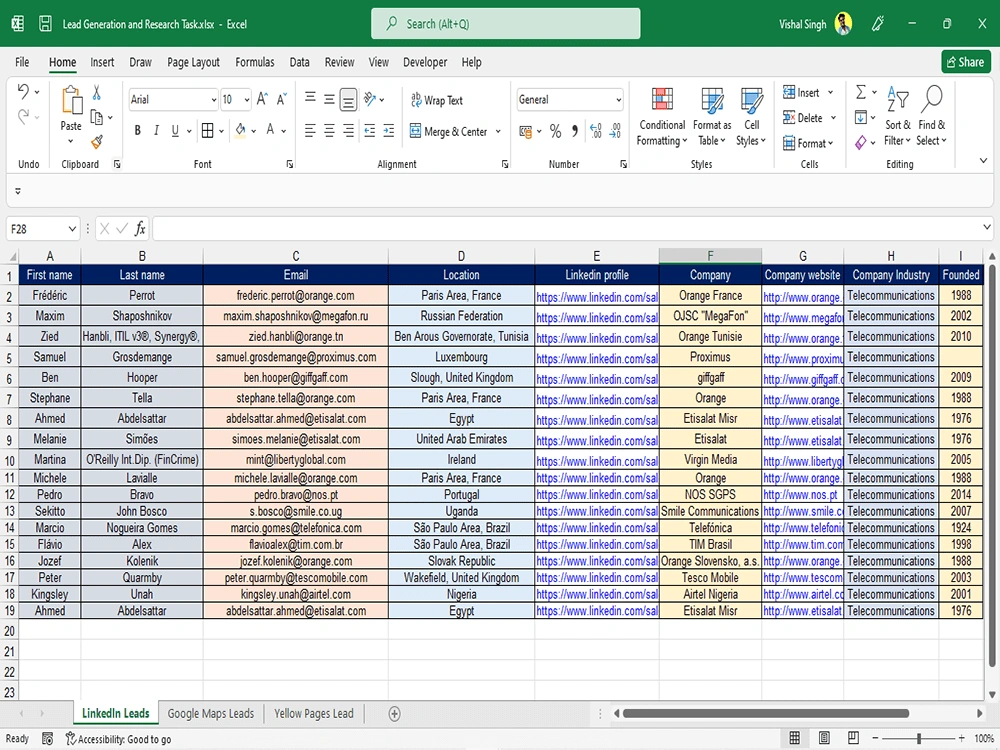The image size is (1000, 750).
Task: Click the Increase Indent icon
Action: click(388, 131)
